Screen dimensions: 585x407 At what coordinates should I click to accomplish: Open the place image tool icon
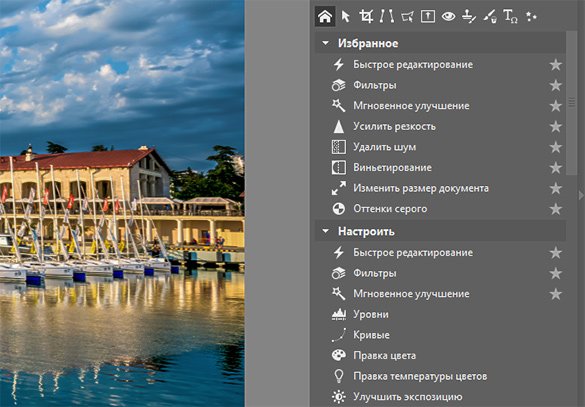click(x=428, y=17)
